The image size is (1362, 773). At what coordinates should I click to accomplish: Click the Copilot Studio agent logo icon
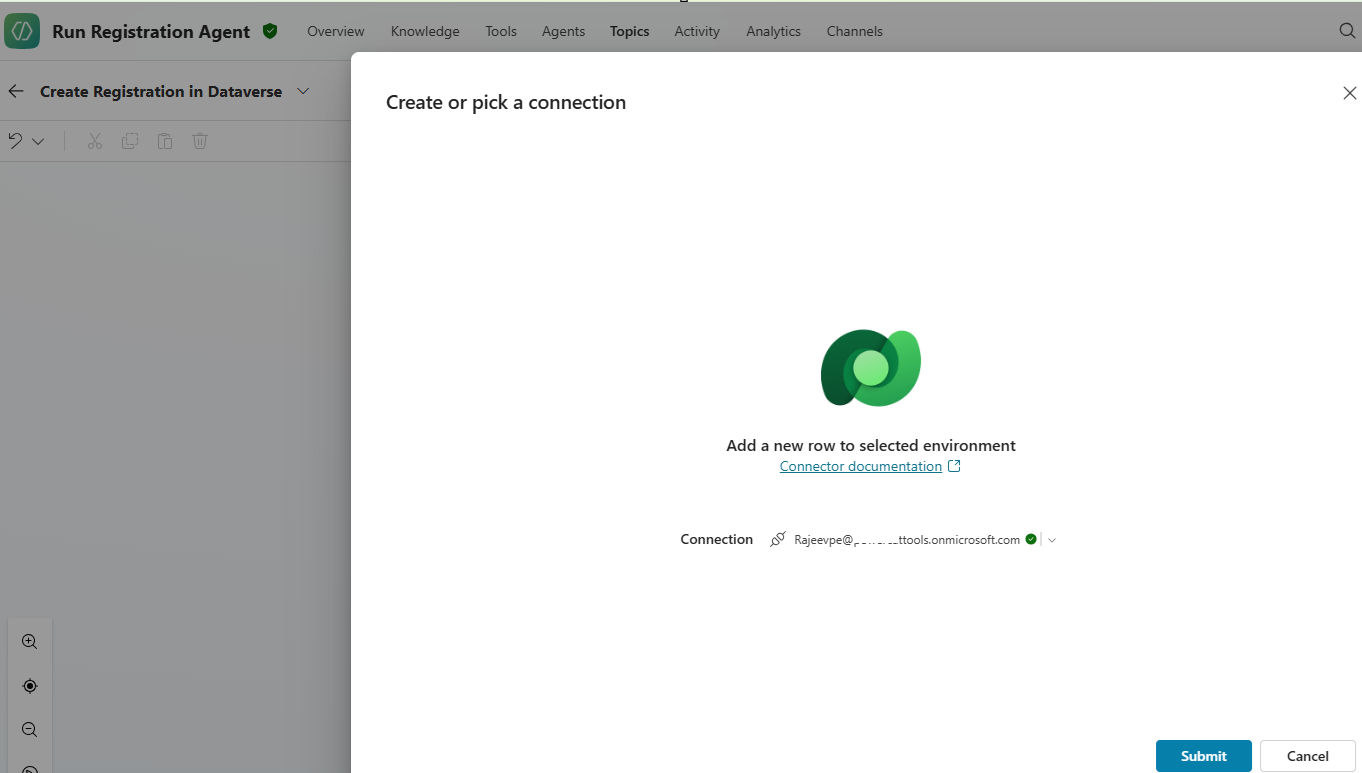click(22, 31)
